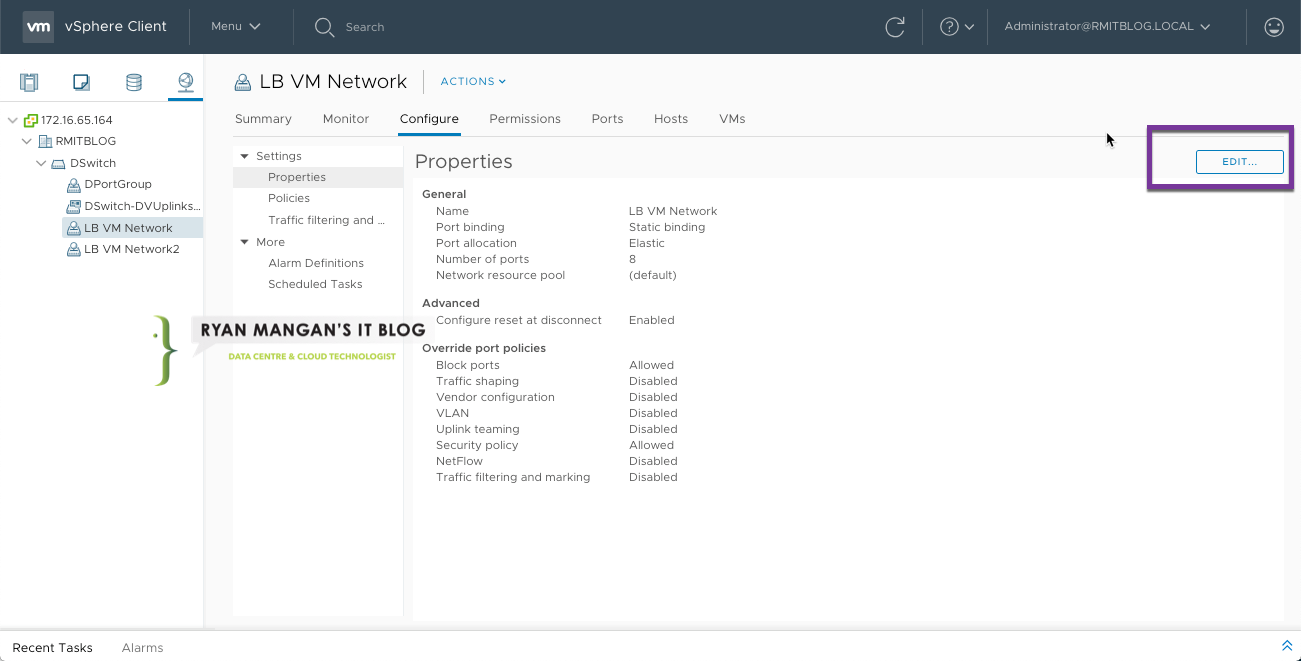The width and height of the screenshot is (1301, 661).
Task: Expand the Recent Tasks panel with double chevron
Action: (x=1287, y=646)
